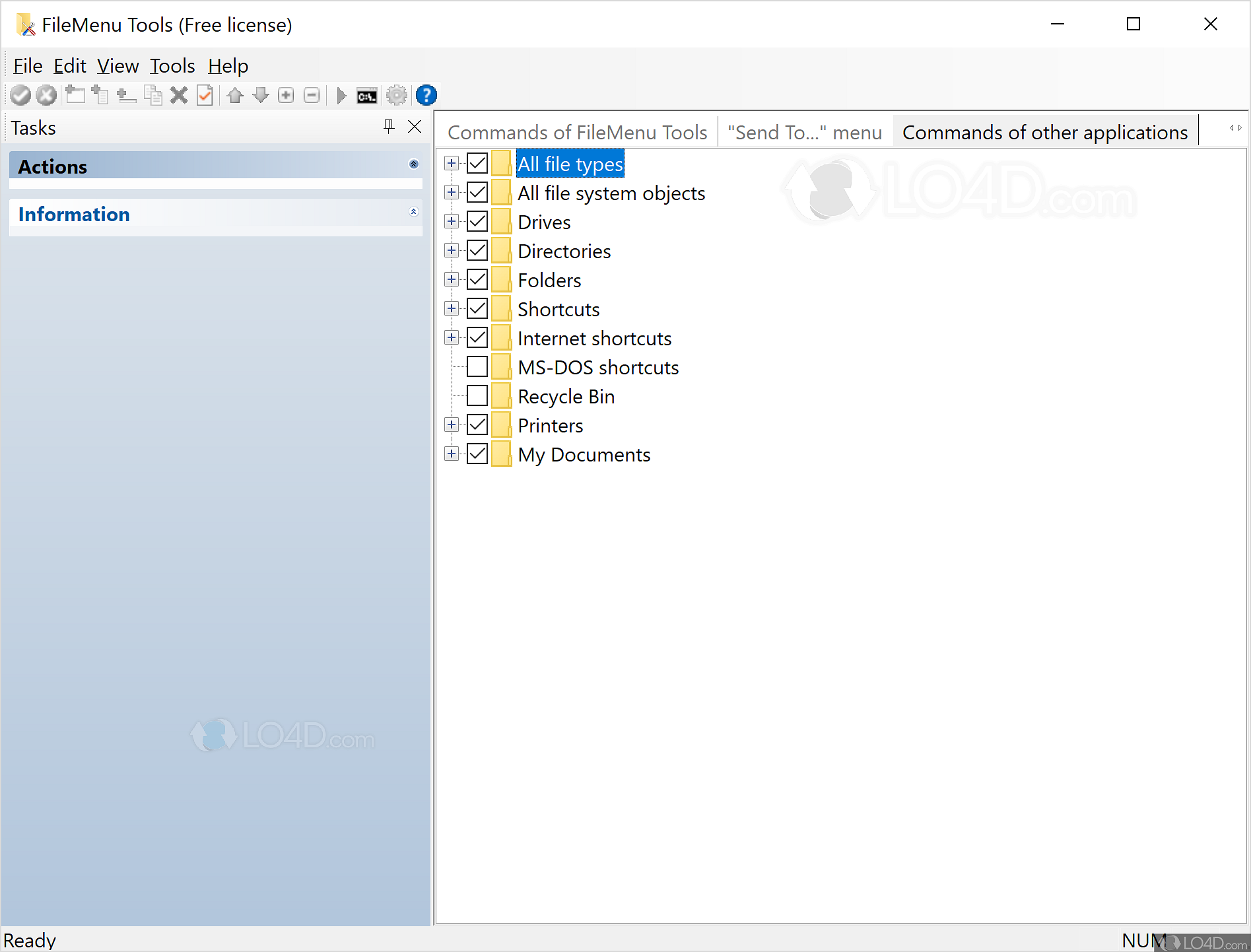Switch to the Send To menu tab
1251x952 pixels.
pos(804,131)
